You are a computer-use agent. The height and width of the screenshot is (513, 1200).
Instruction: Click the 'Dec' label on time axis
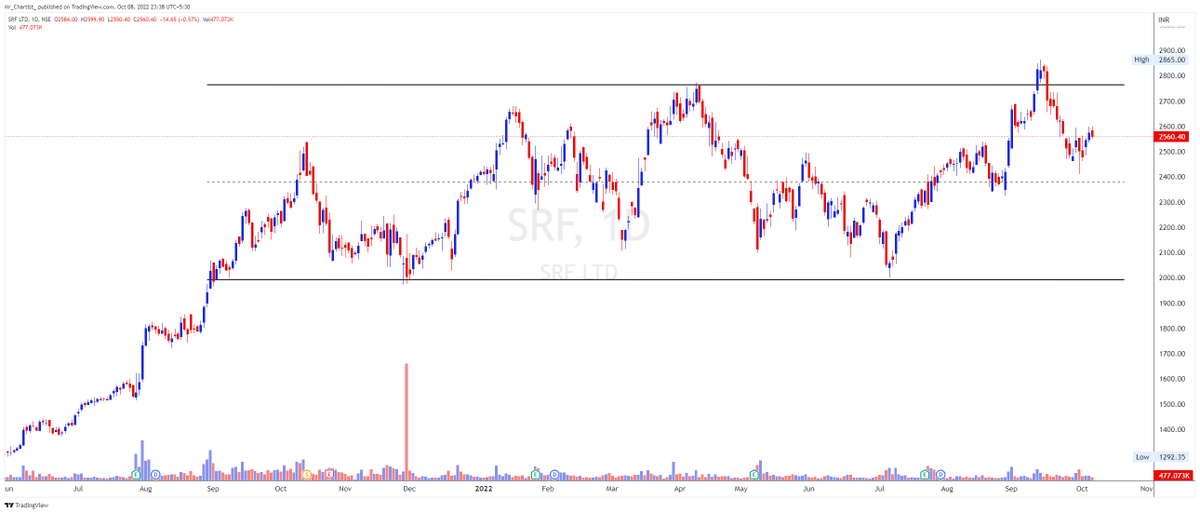(407, 491)
